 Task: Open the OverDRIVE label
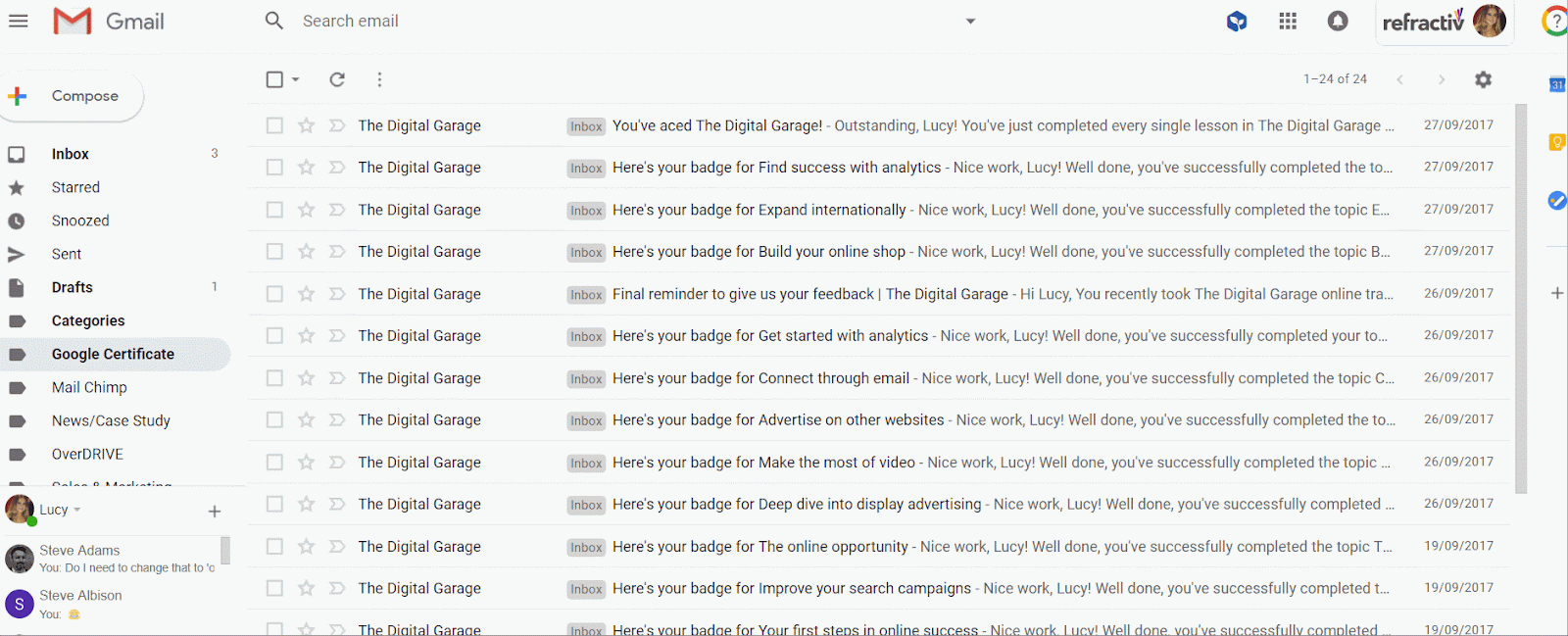87,454
